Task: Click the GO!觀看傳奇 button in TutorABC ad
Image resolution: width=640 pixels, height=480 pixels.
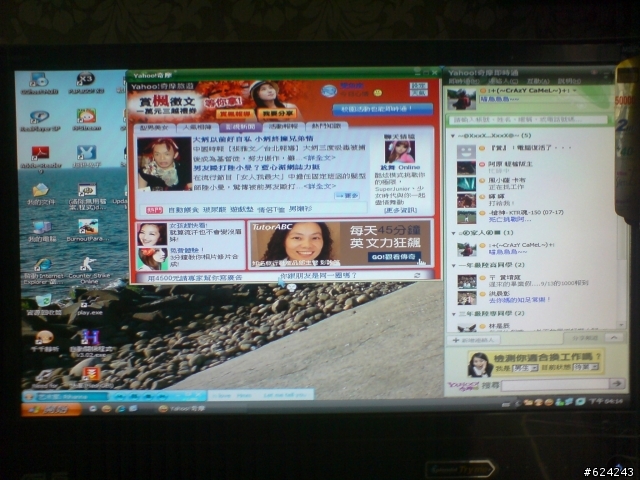Action: pos(393,257)
